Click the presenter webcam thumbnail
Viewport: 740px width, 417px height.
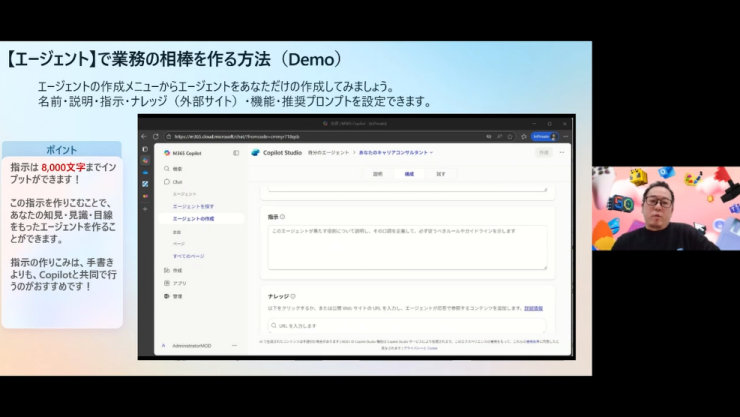pos(666,208)
